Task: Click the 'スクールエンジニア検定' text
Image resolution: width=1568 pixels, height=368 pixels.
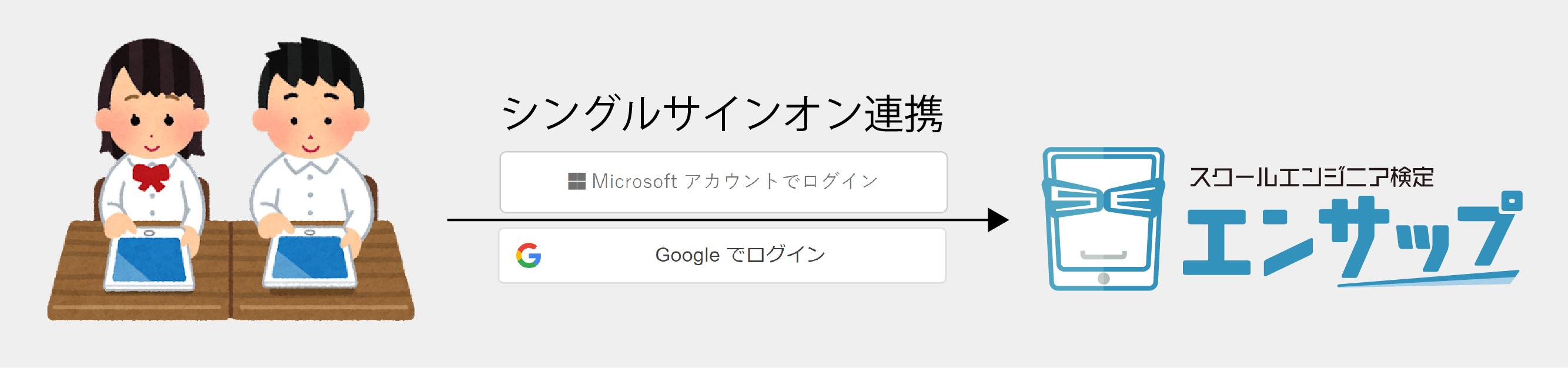Action: tap(1310, 178)
